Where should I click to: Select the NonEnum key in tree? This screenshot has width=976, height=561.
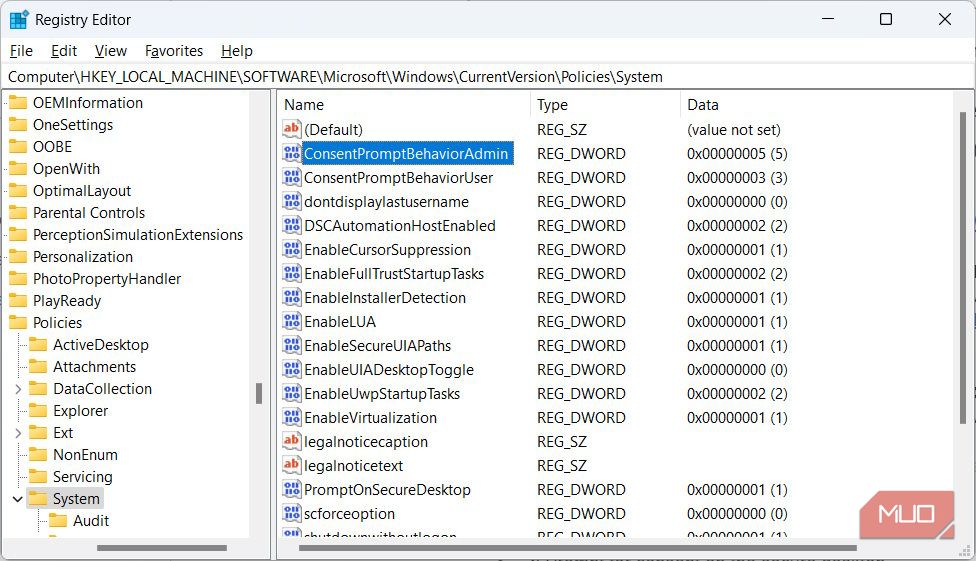tap(85, 455)
